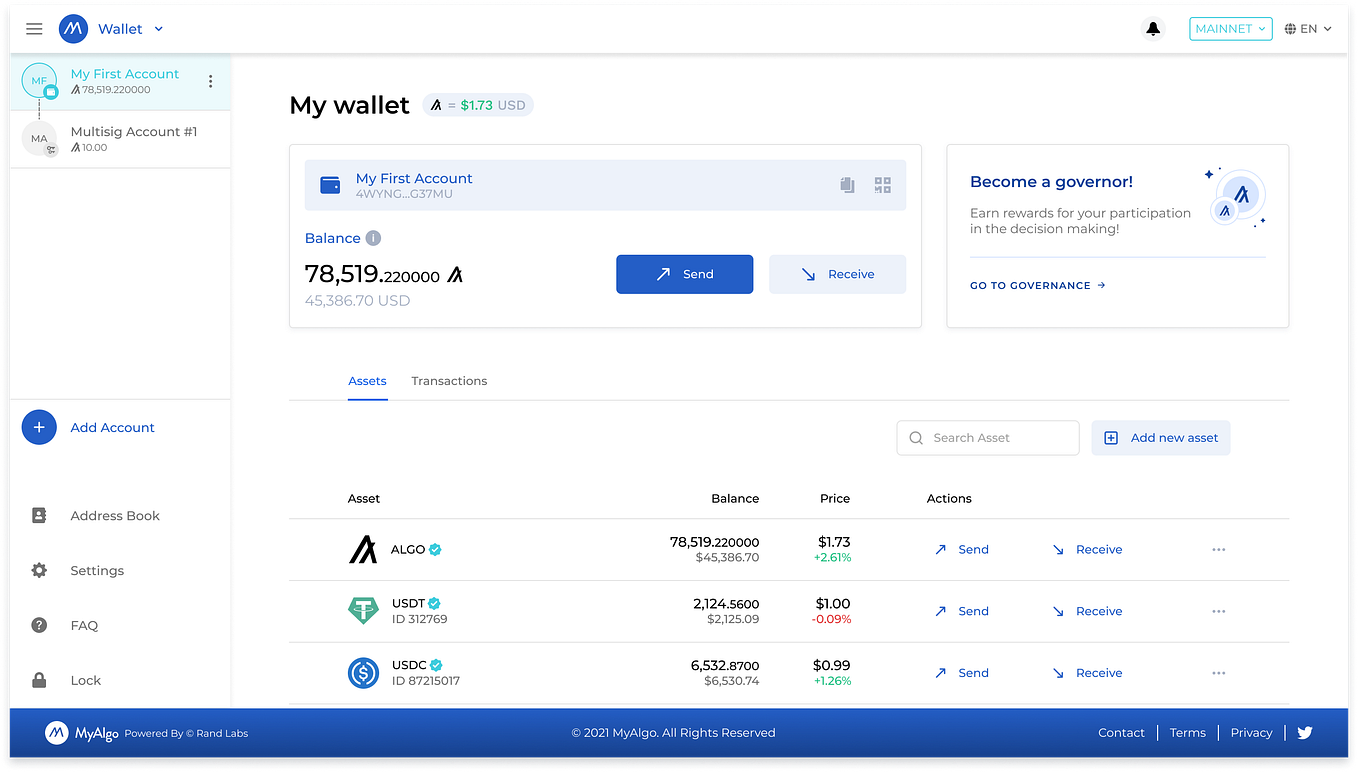Screen dimensions: 1358x772
Task: Copy the account address using the copy icon
Action: (847, 184)
